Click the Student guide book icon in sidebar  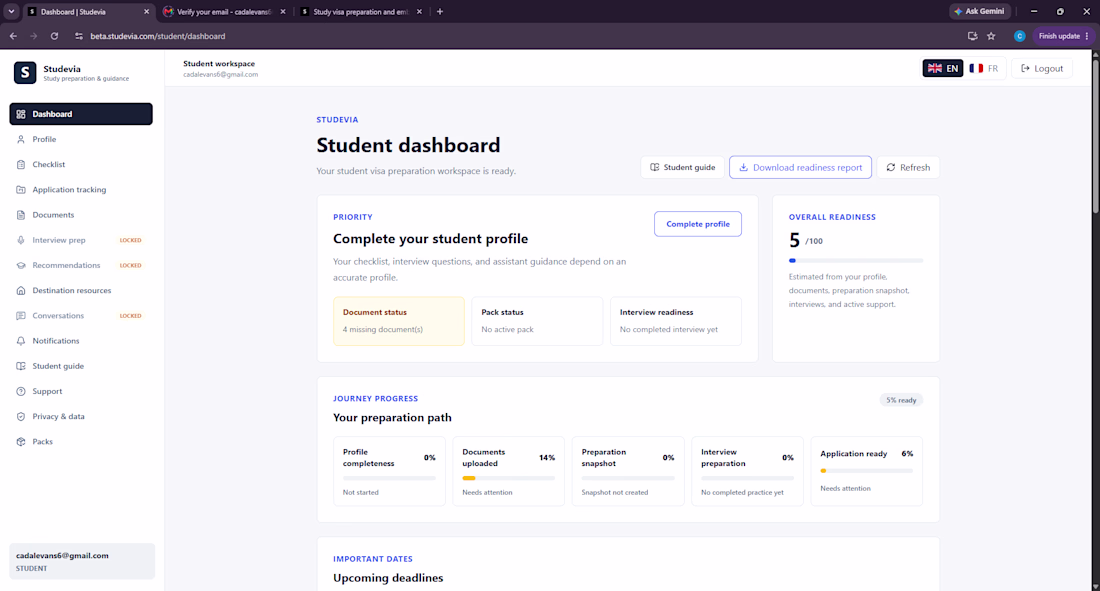point(21,366)
